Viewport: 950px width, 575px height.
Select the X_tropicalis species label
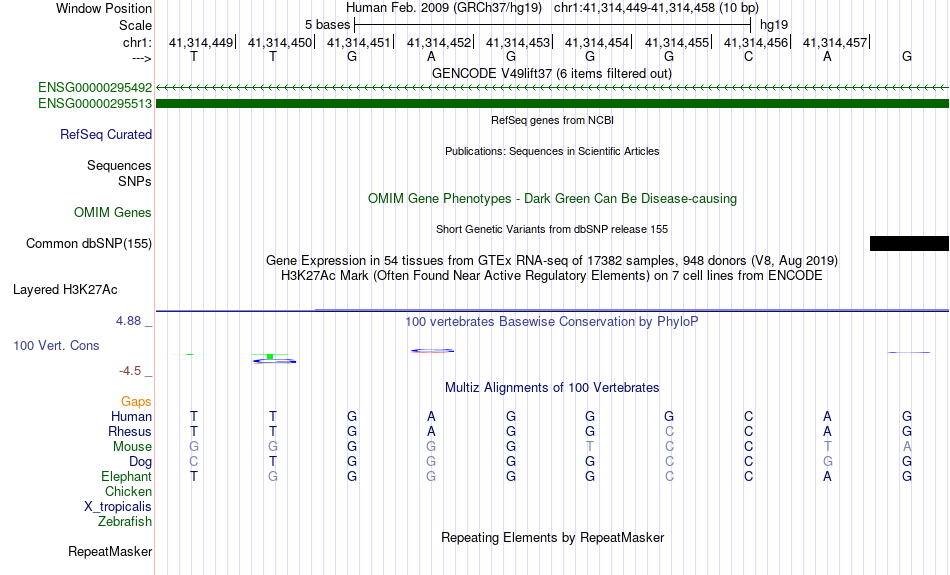(x=118, y=507)
